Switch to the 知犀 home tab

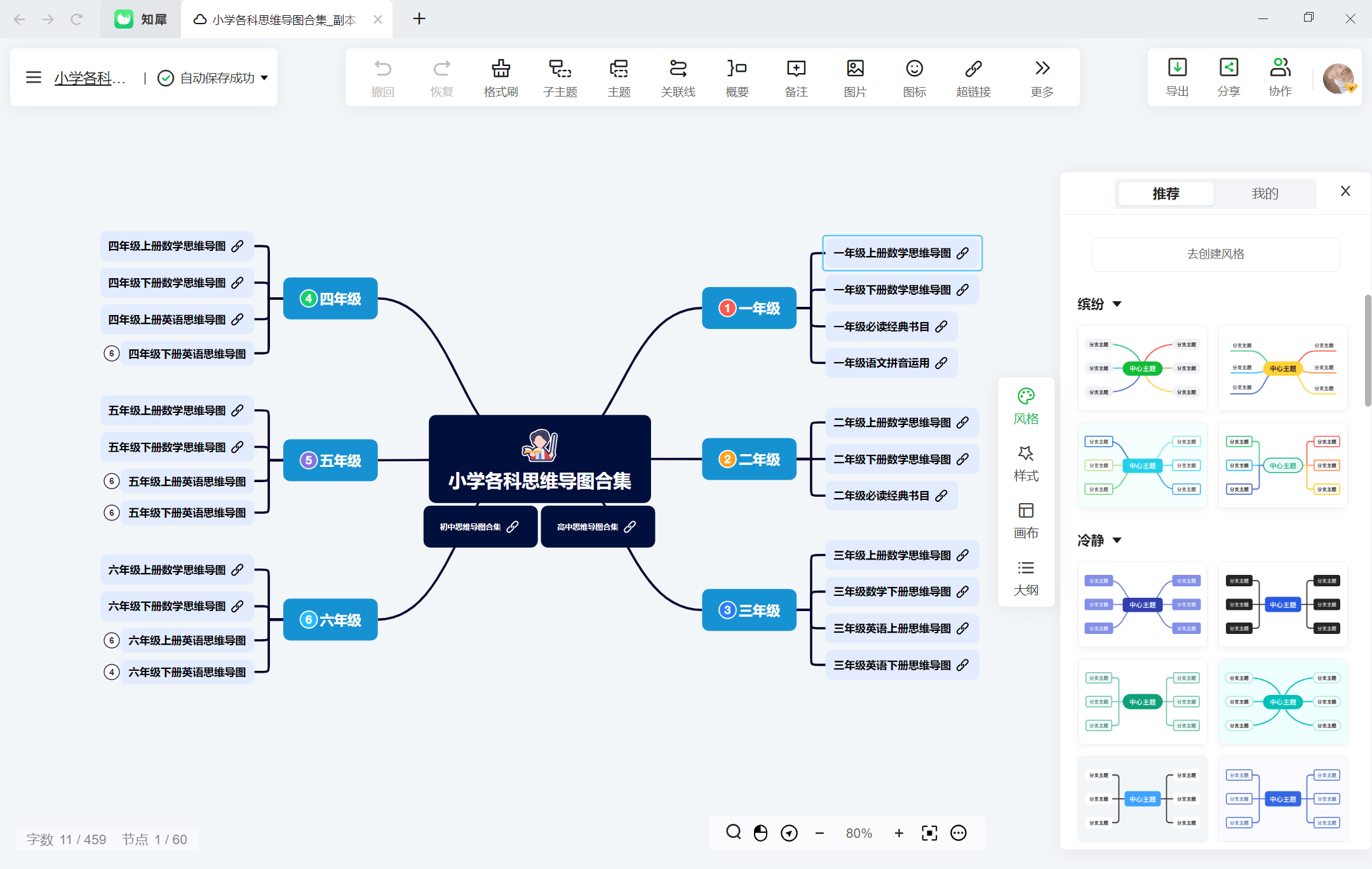click(141, 19)
